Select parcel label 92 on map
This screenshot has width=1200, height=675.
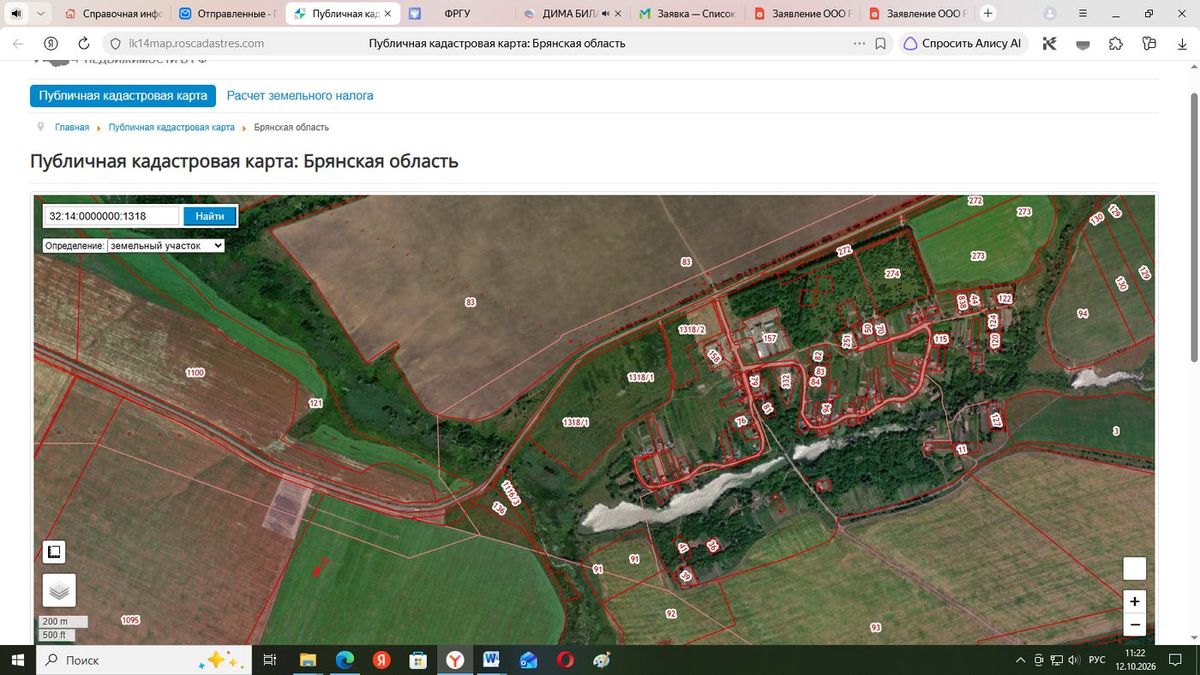coord(671,612)
